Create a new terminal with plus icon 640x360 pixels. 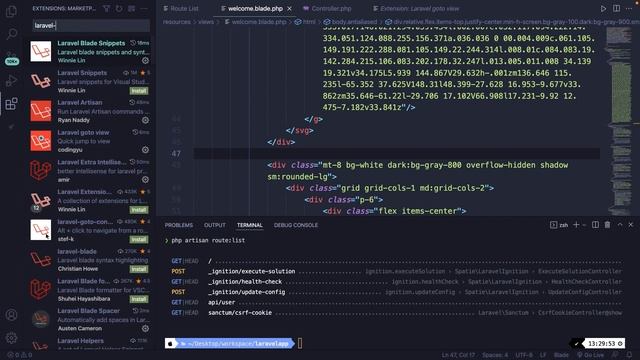pos(576,225)
